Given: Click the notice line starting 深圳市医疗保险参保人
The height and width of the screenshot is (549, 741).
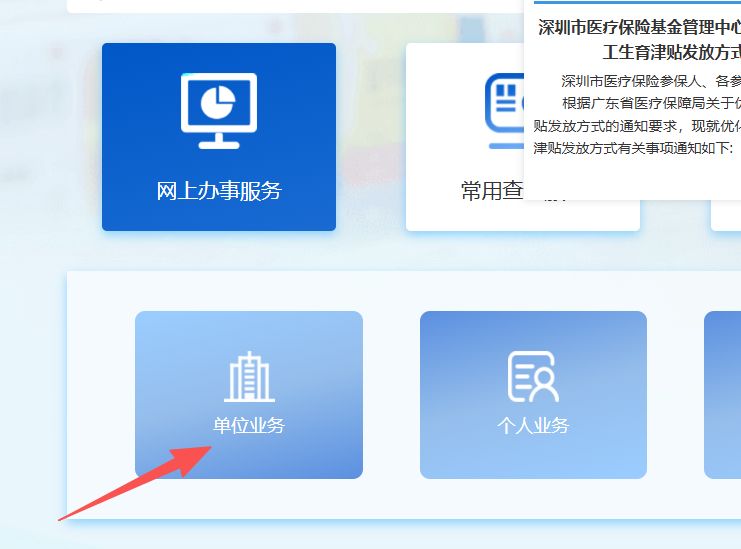Looking at the screenshot, I should tap(650, 81).
